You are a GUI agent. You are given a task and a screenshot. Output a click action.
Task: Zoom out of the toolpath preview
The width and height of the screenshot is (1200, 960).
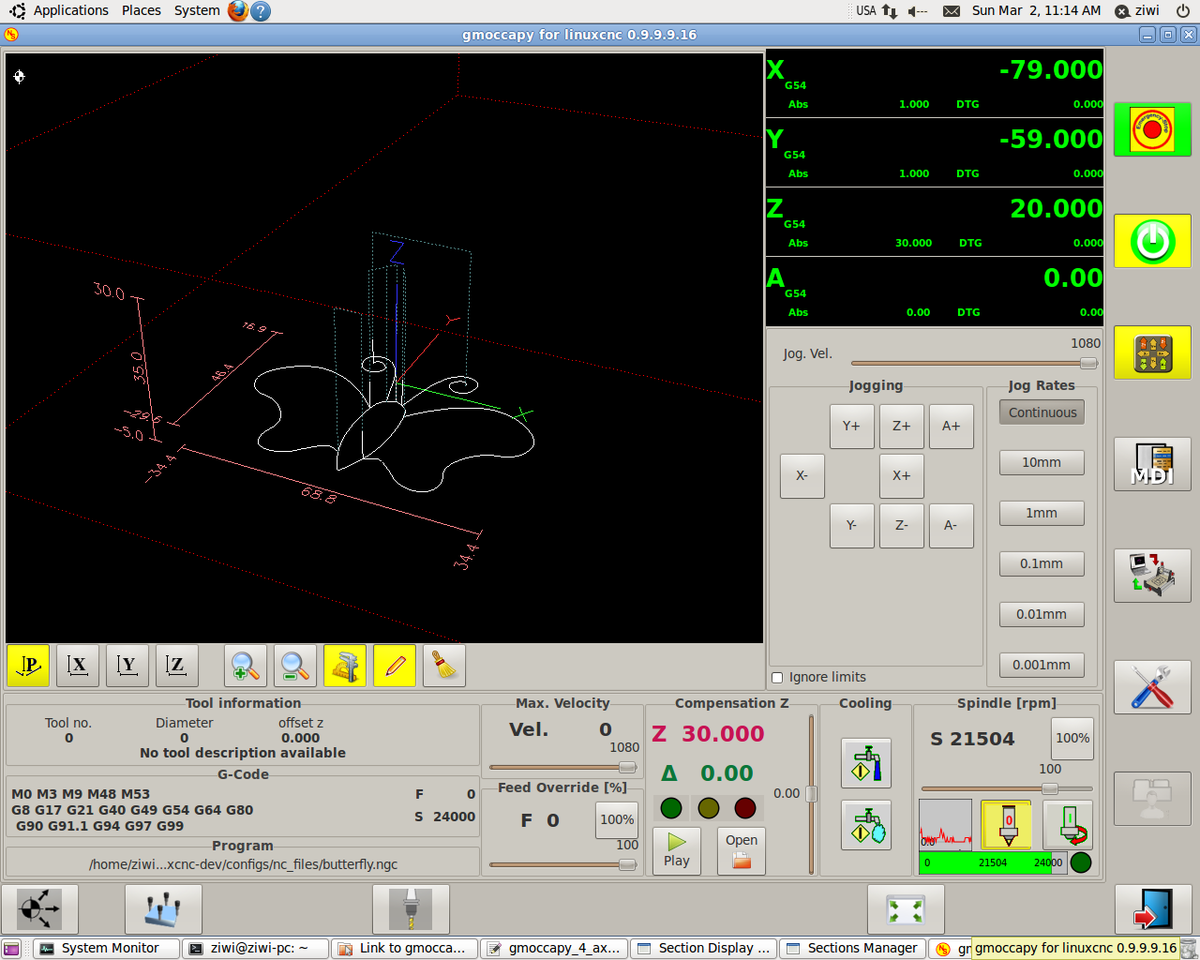(295, 665)
